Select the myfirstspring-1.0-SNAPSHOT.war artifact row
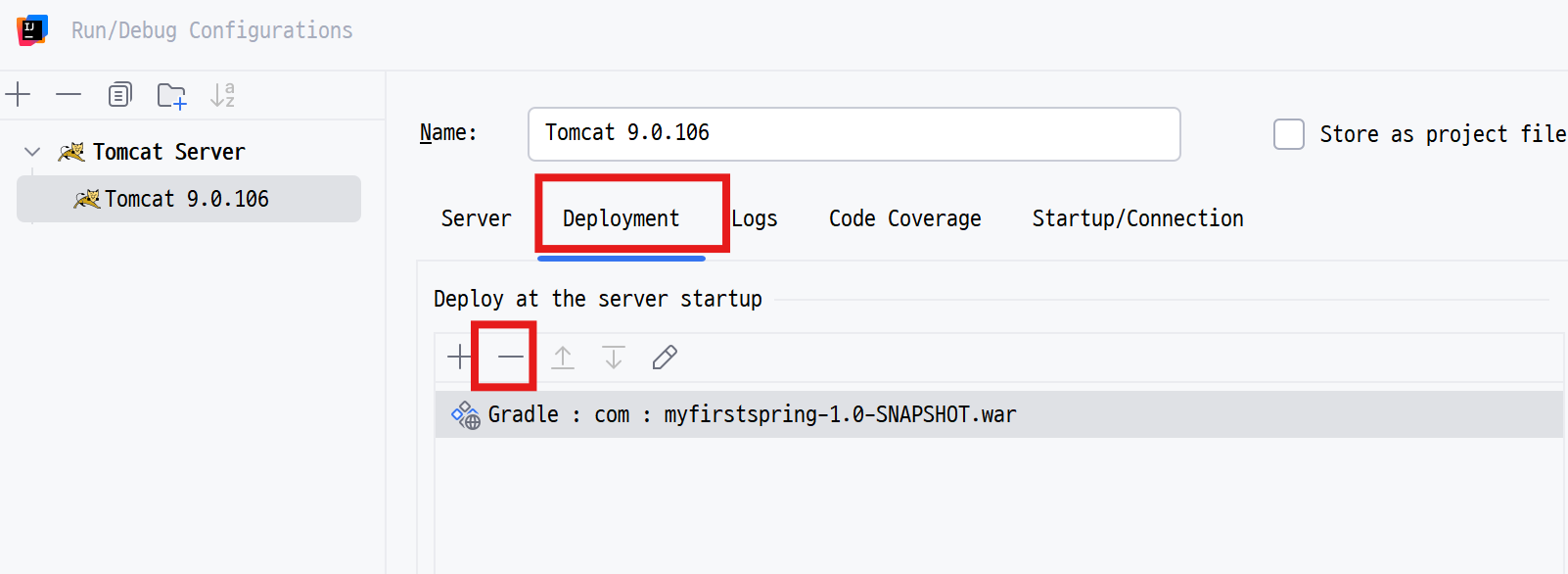 click(x=998, y=414)
